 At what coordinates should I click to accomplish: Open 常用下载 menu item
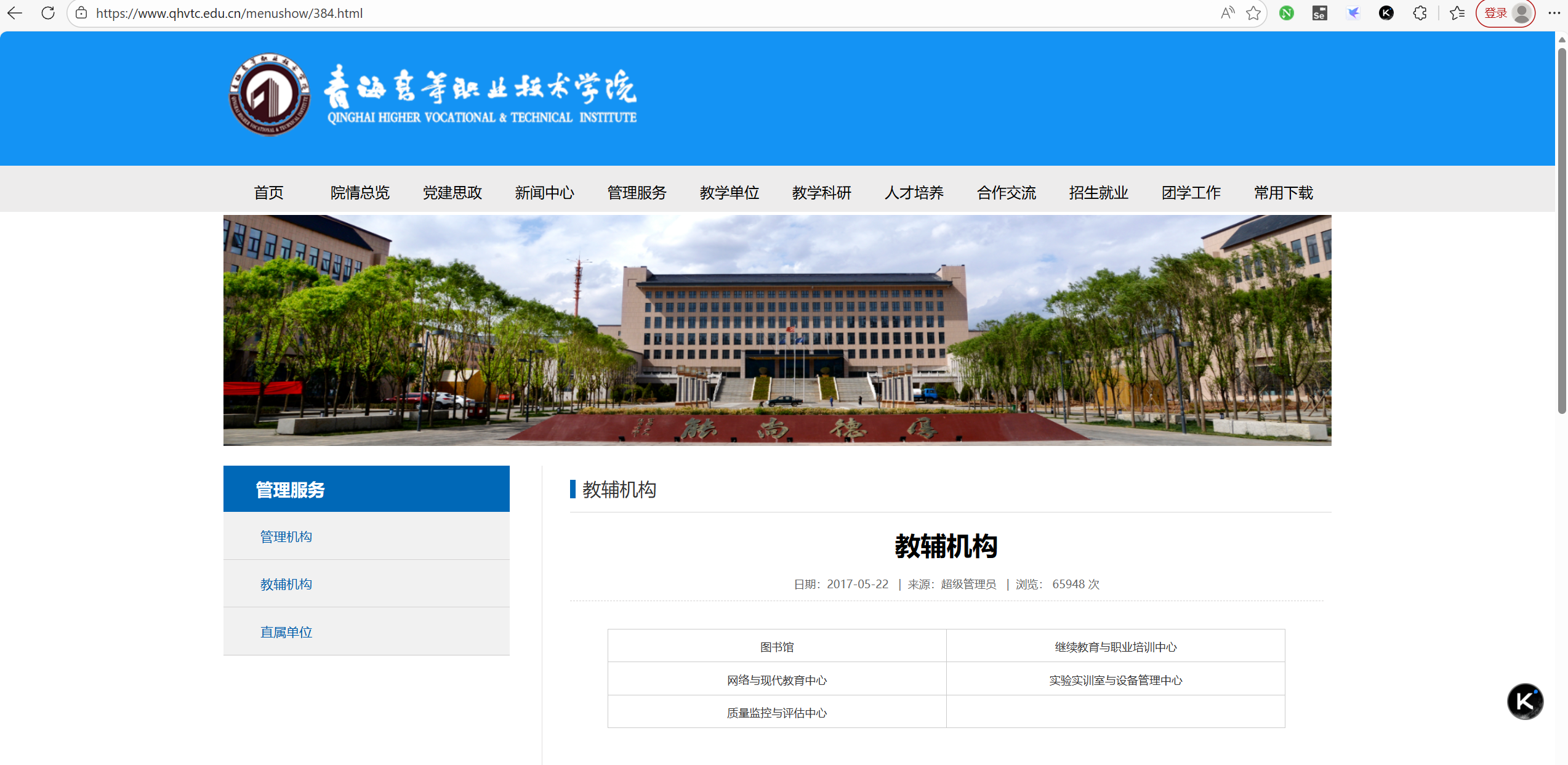coord(1284,193)
